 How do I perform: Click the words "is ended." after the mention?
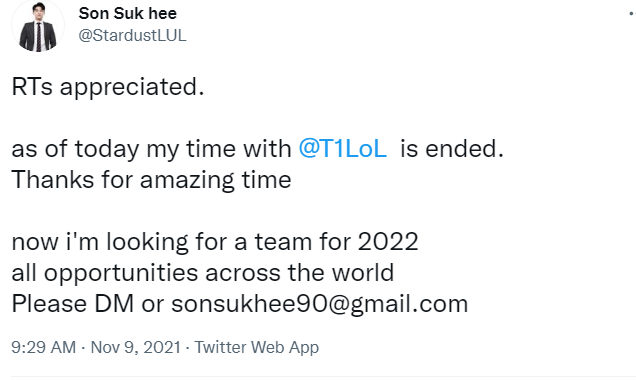[x=452, y=148]
